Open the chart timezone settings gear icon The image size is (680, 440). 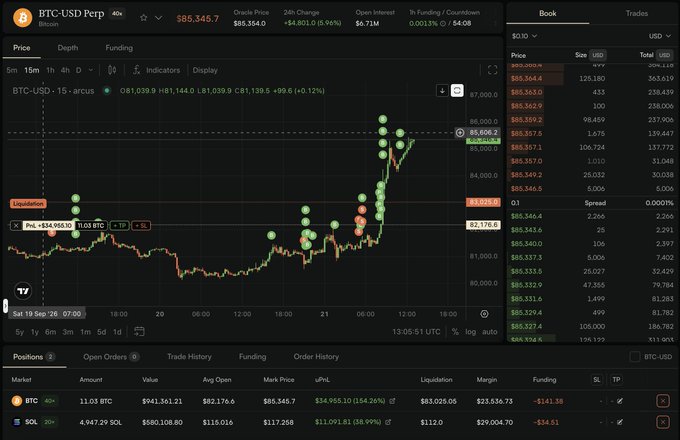coord(484,314)
